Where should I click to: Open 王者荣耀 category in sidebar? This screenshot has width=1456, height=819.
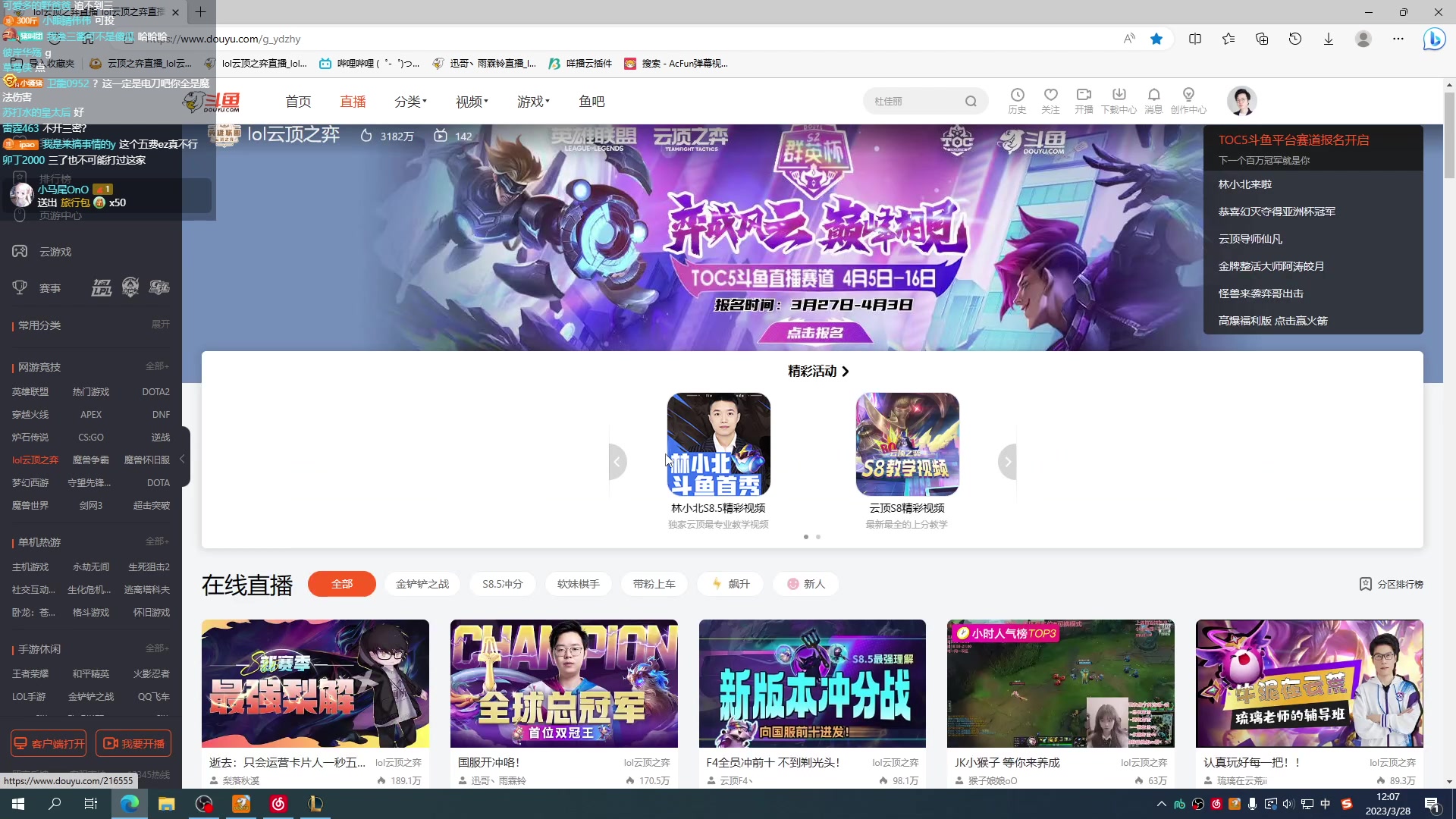click(30, 673)
